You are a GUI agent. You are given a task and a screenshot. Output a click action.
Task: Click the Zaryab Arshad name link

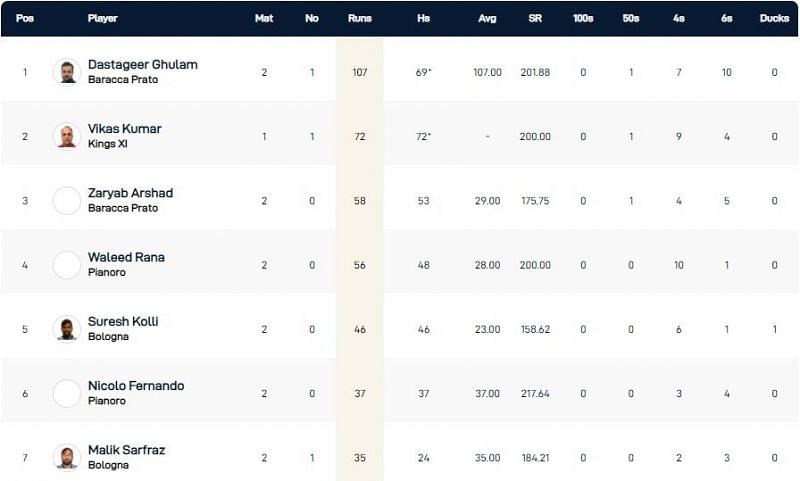point(131,193)
